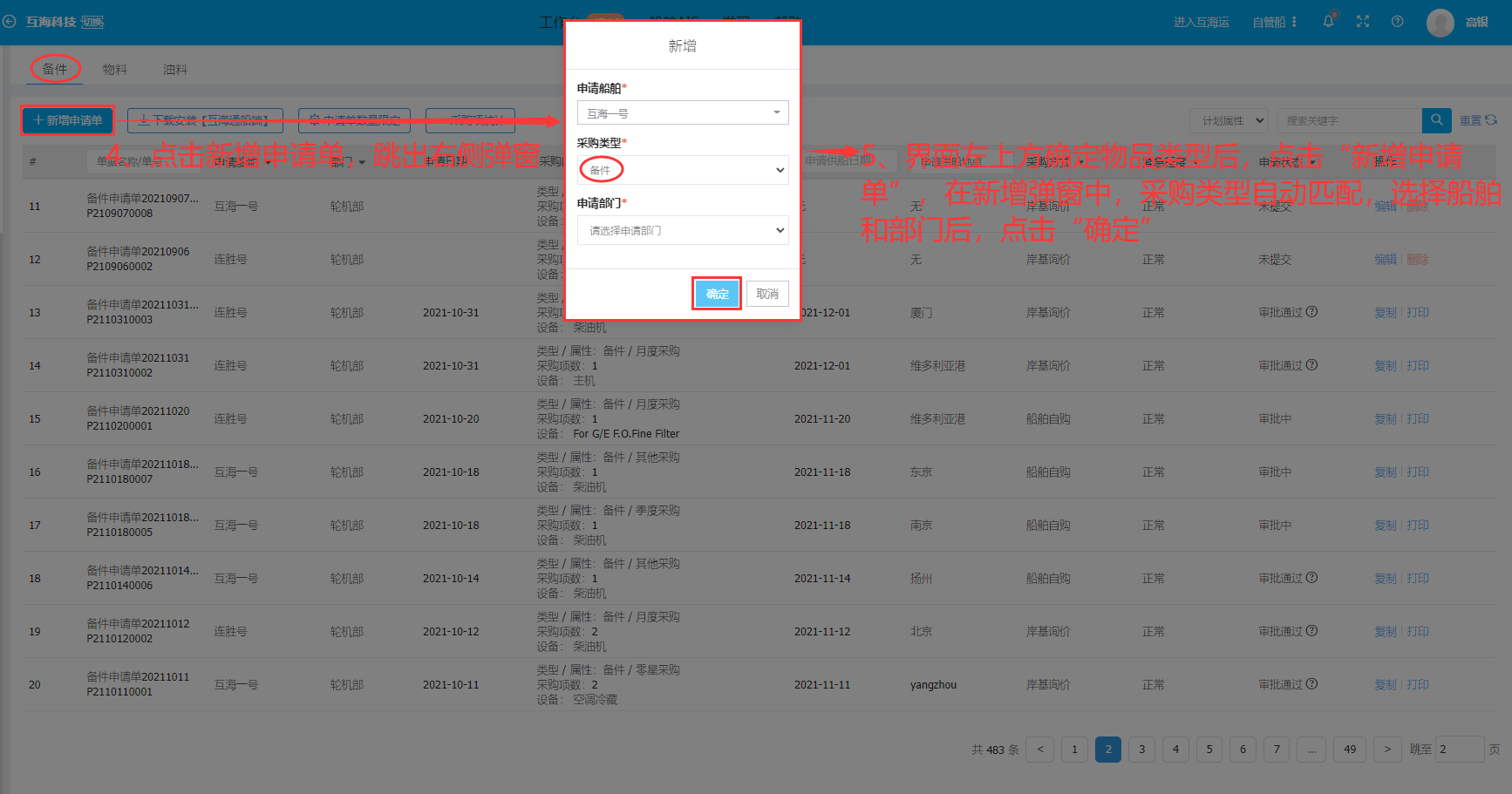Click 下载安装【互海通船端】 button

coord(205,120)
